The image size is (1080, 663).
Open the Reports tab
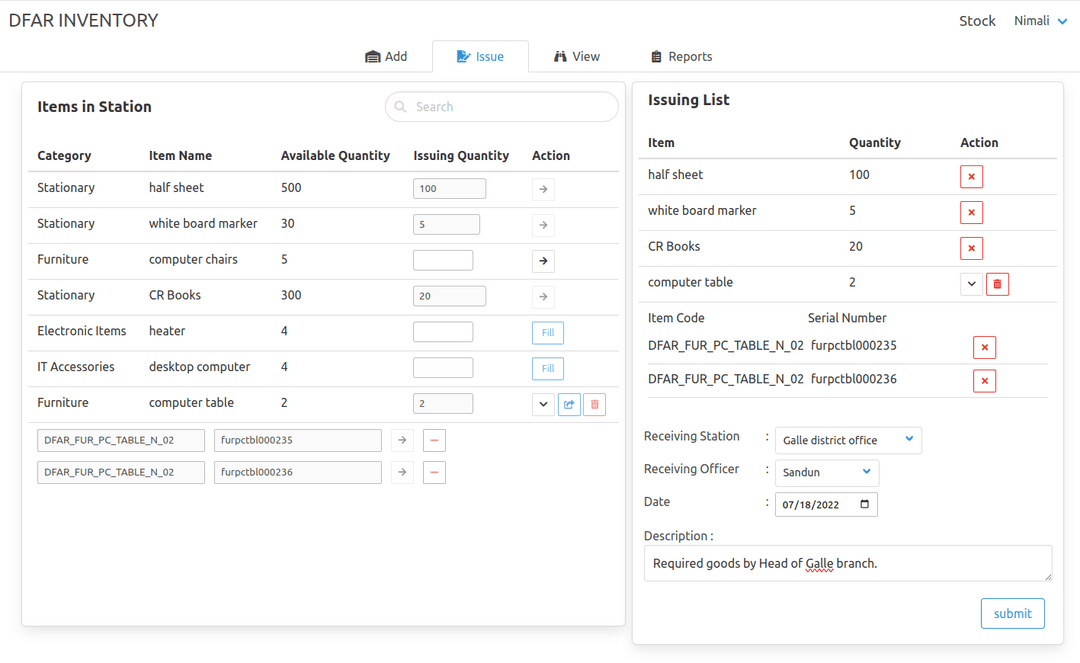click(x=681, y=56)
